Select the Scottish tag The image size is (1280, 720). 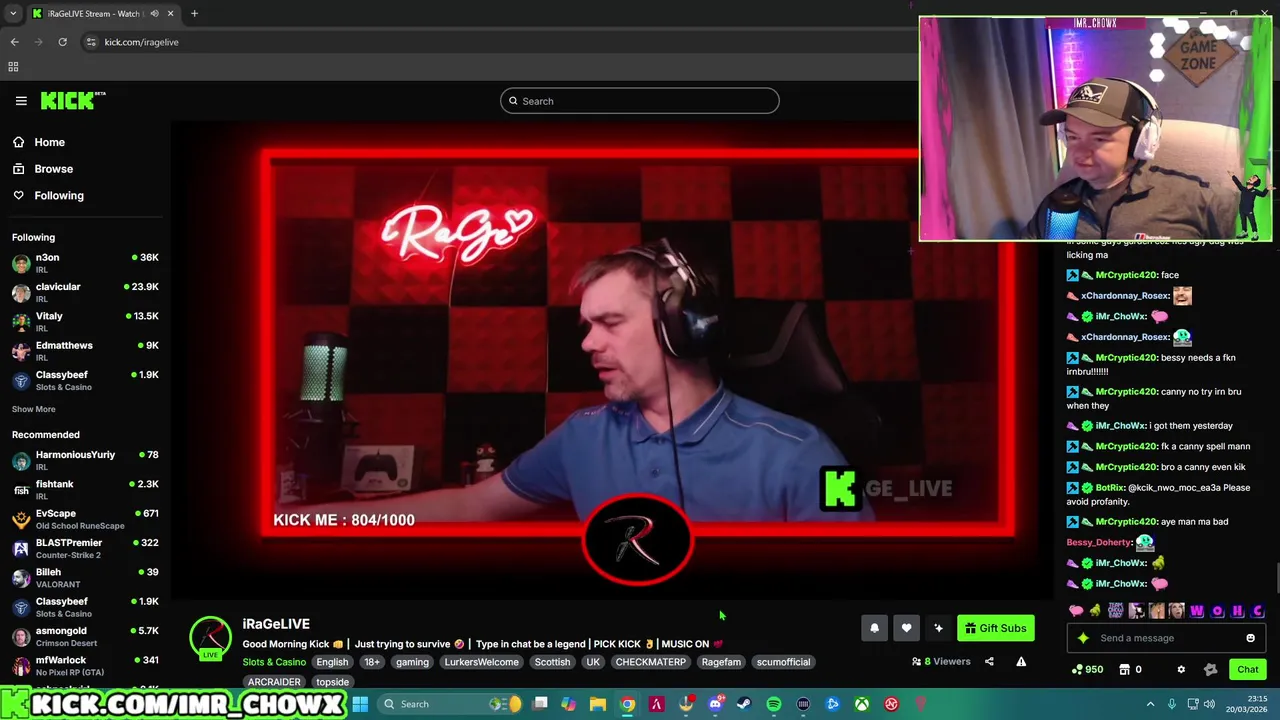click(x=552, y=662)
